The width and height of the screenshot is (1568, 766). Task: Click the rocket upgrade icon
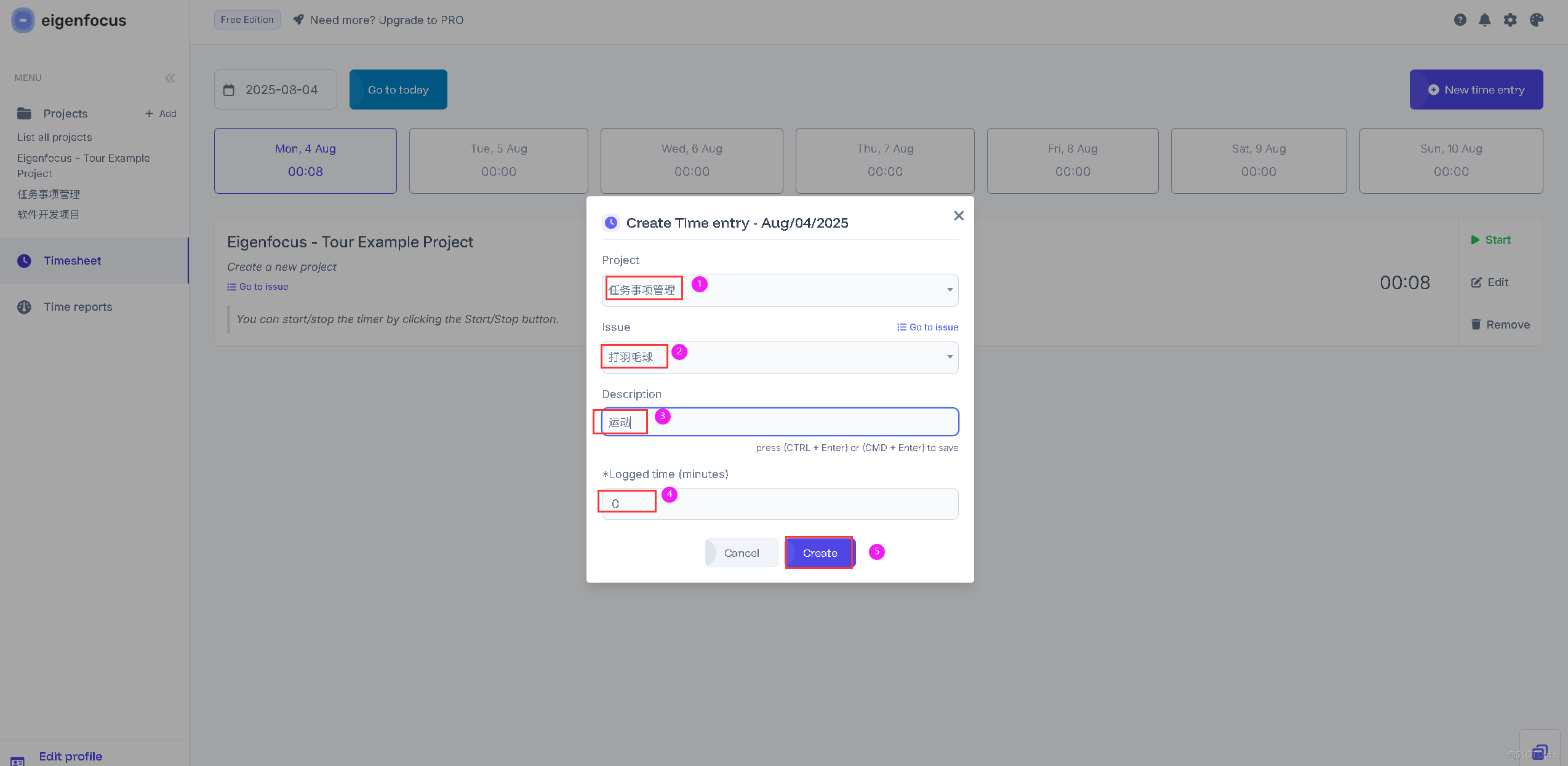pos(298,20)
